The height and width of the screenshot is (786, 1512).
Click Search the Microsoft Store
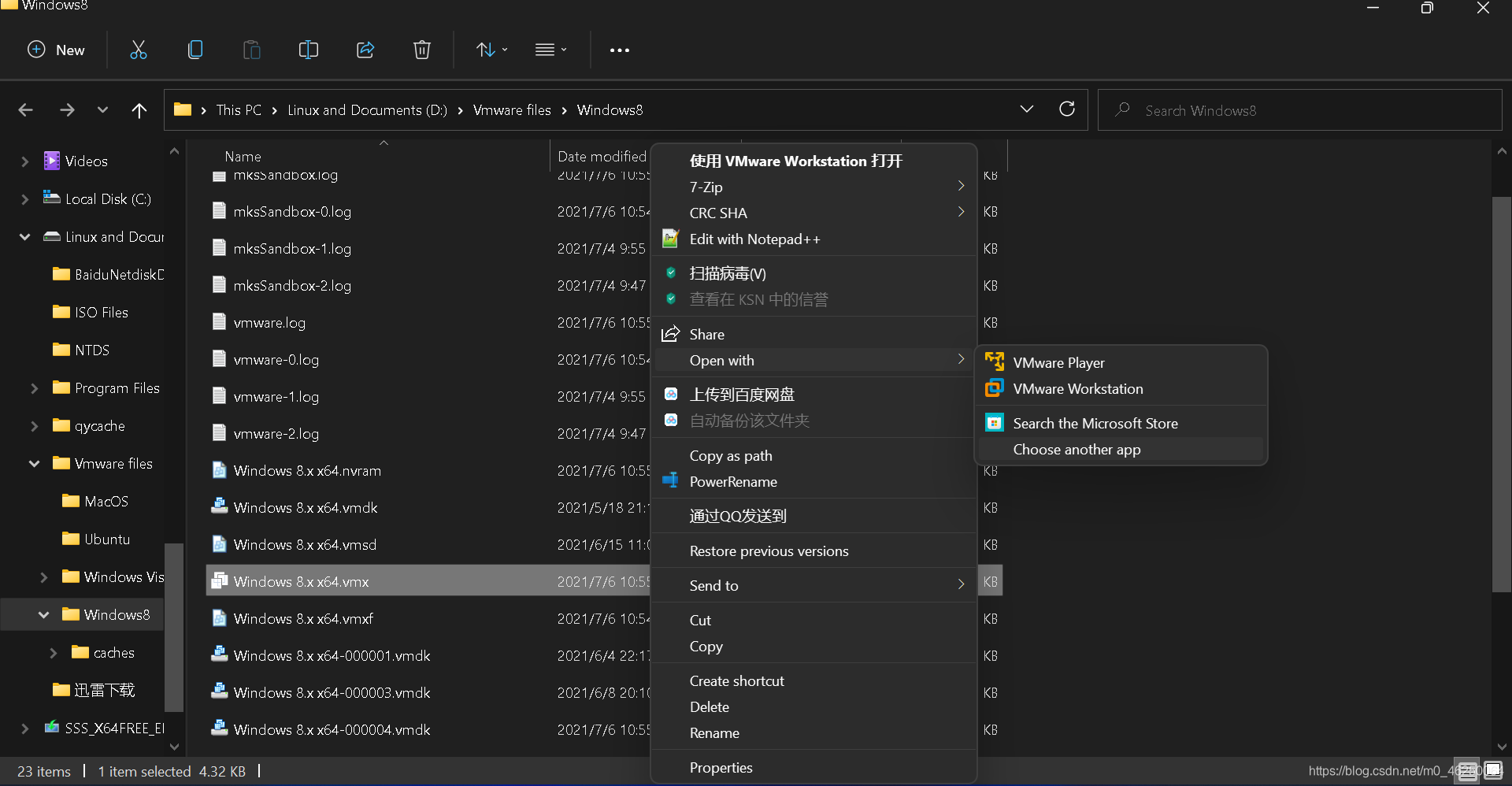(x=1121, y=423)
